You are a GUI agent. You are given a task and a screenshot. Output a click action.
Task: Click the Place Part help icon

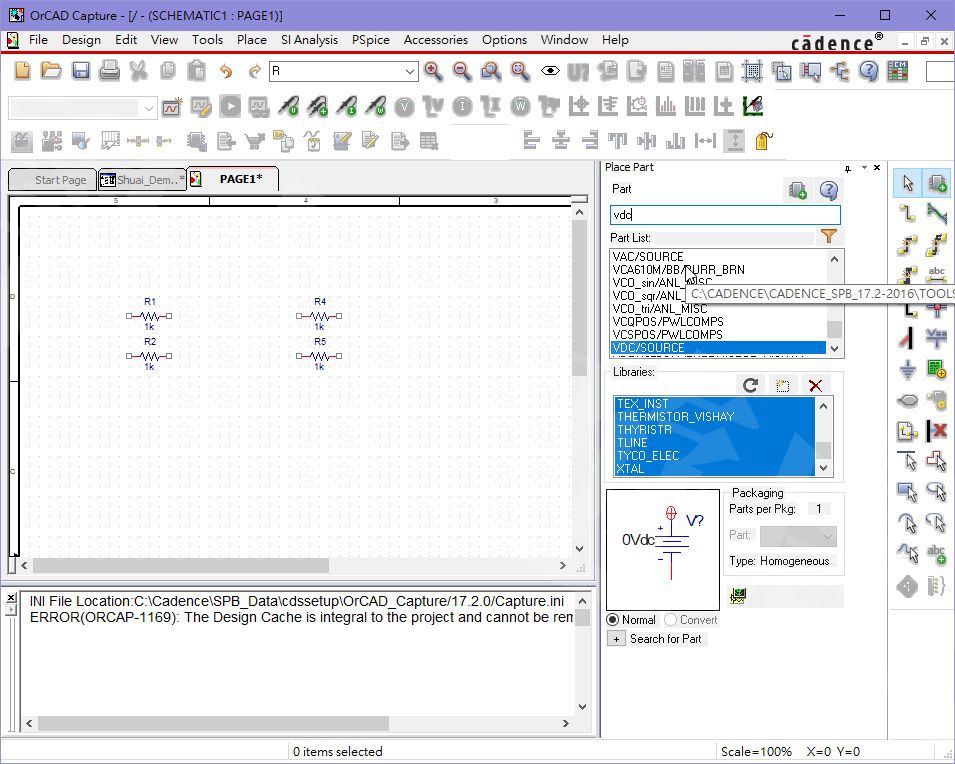click(828, 190)
